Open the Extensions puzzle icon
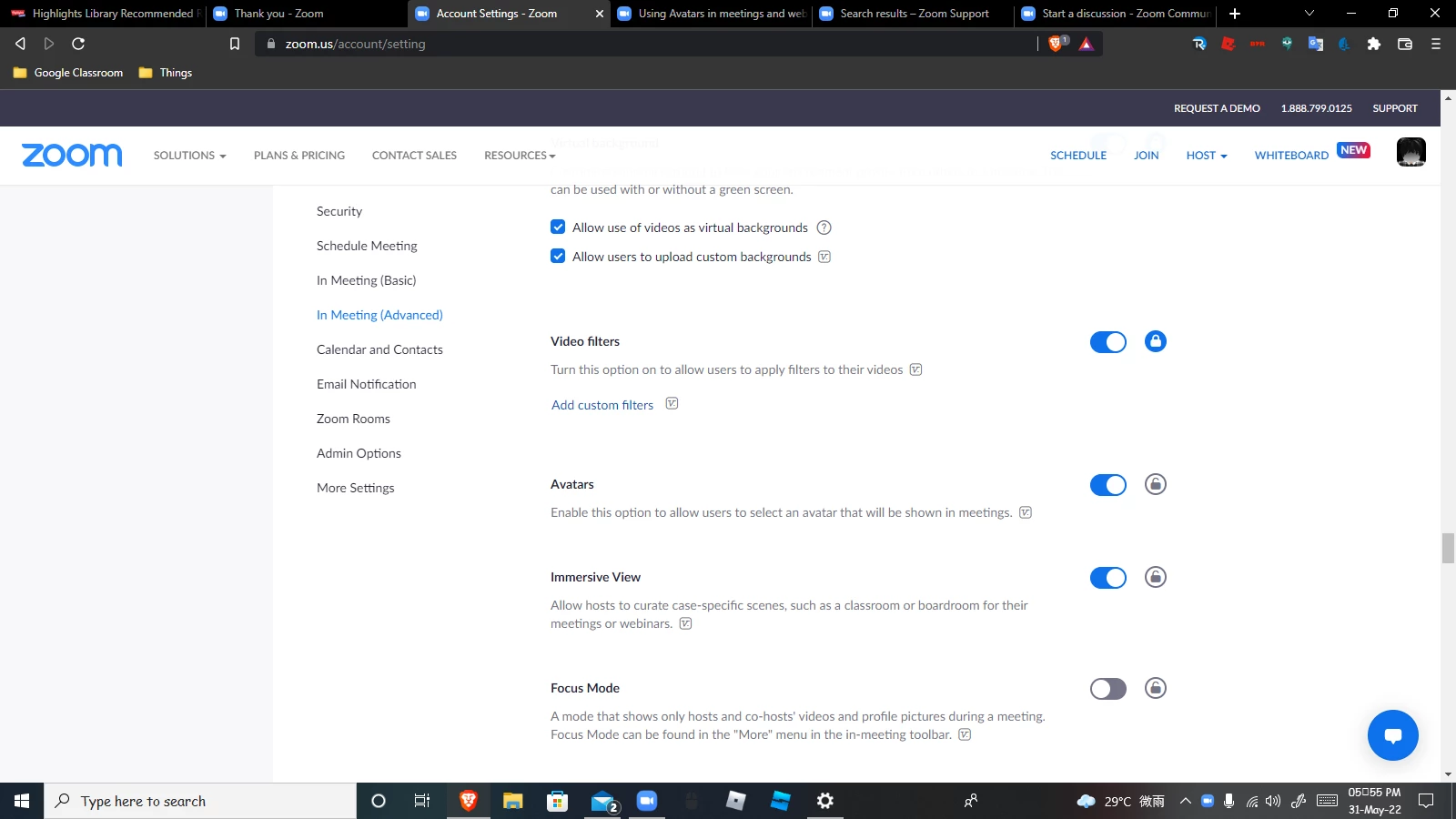Screen dimensions: 1456x819 (x=1374, y=44)
